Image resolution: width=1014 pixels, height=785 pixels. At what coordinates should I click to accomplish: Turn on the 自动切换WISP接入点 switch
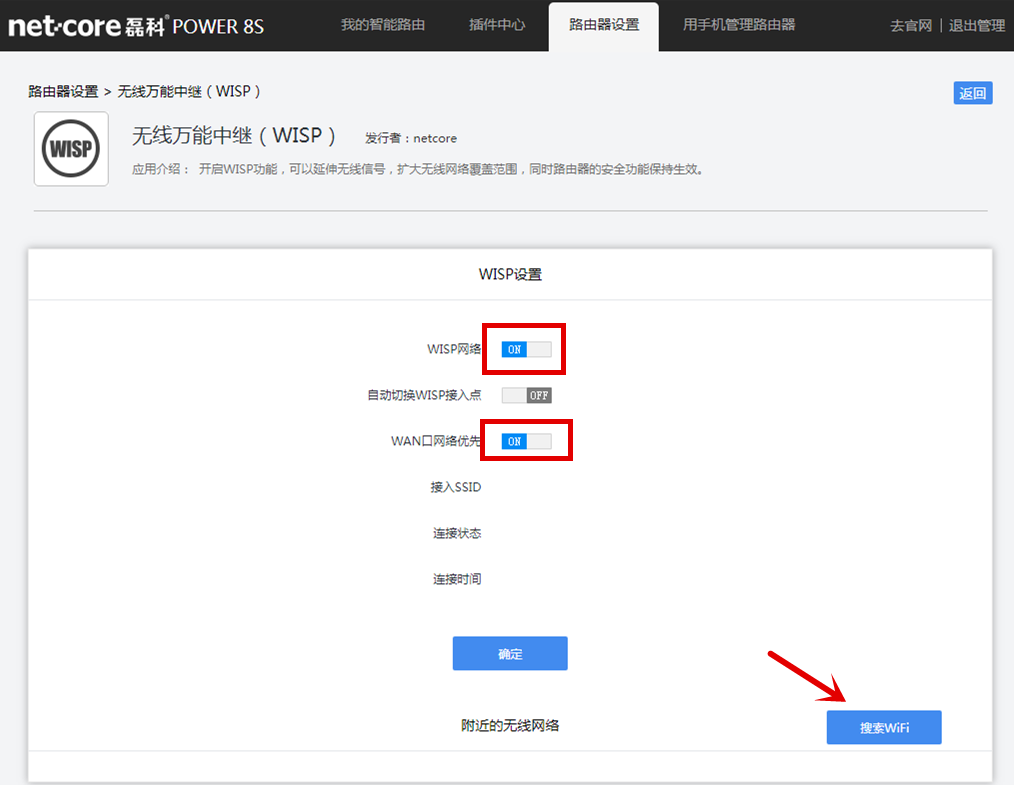pyautogui.click(x=527, y=395)
